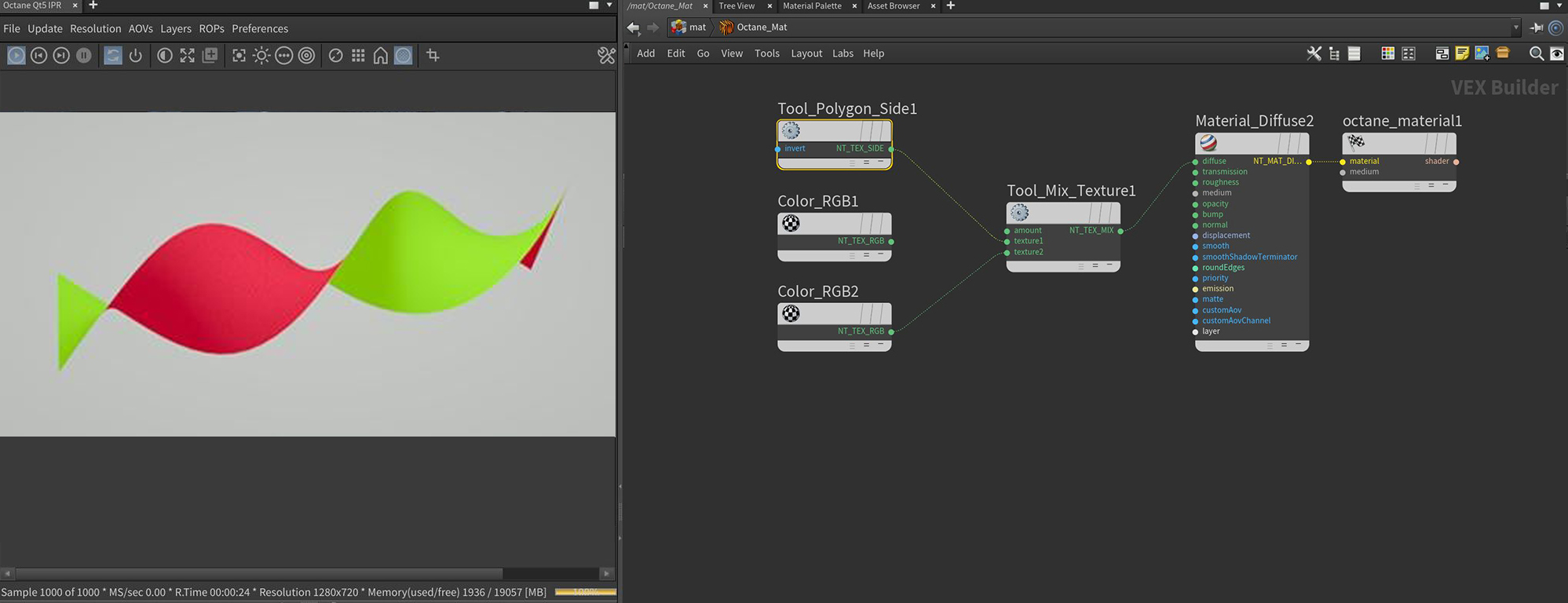
Task: Click the add background image icon
Action: (1482, 53)
